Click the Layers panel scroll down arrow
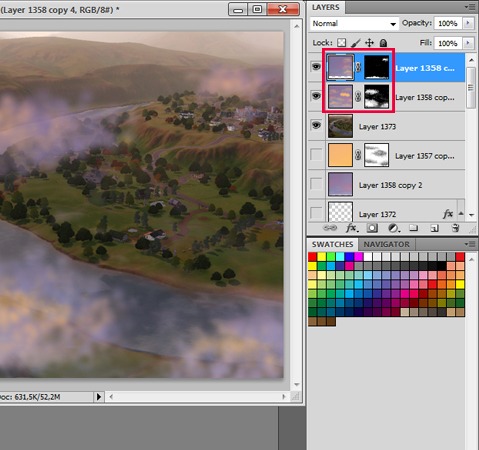 point(471,215)
